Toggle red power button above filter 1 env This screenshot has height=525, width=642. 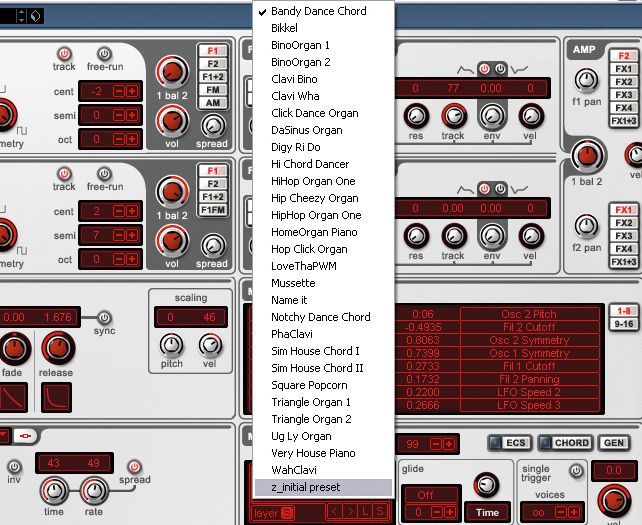click(x=484, y=69)
